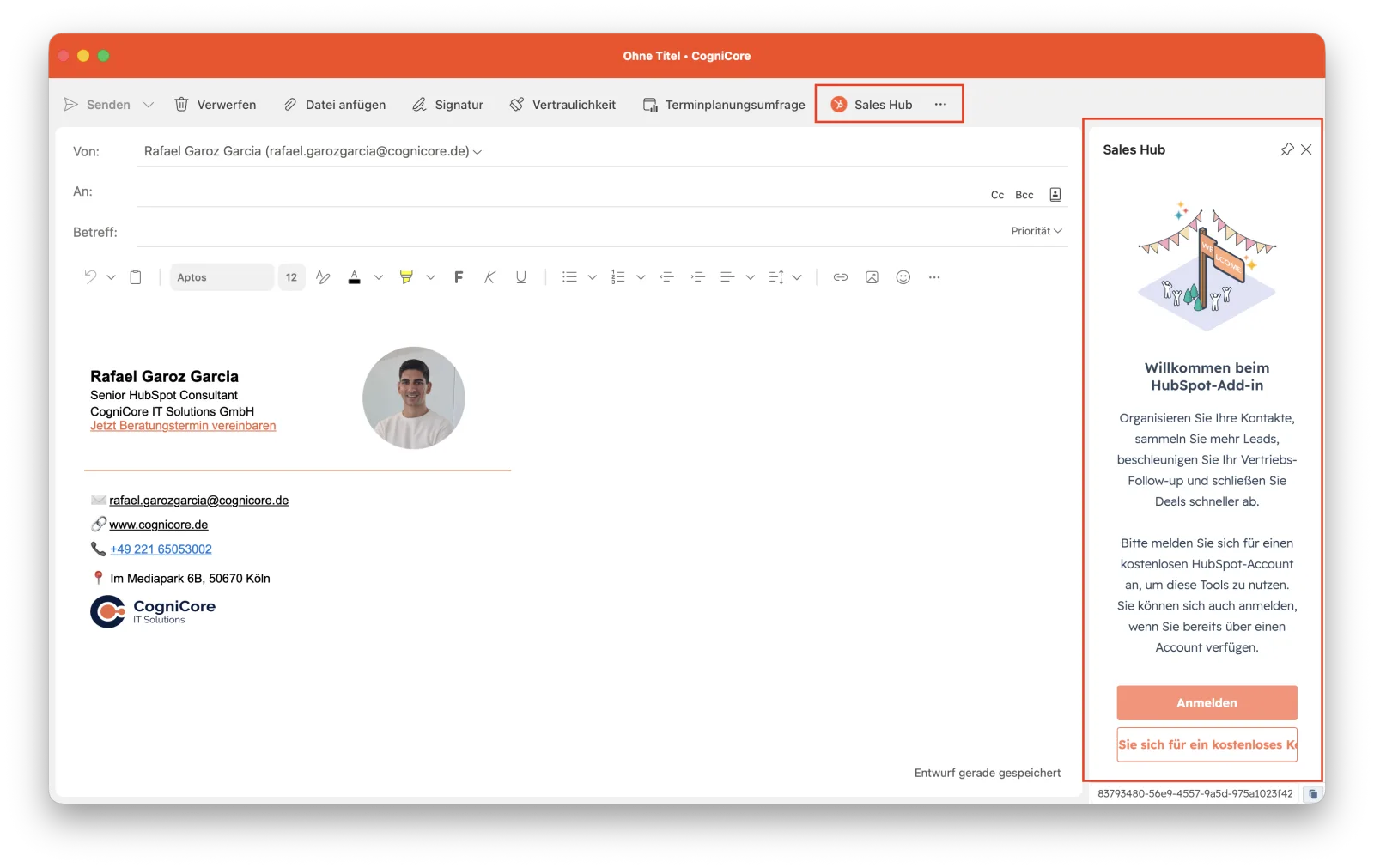Click the phone number +49 221 65053002
Viewport: 1374px width, 868px height.
(x=161, y=549)
